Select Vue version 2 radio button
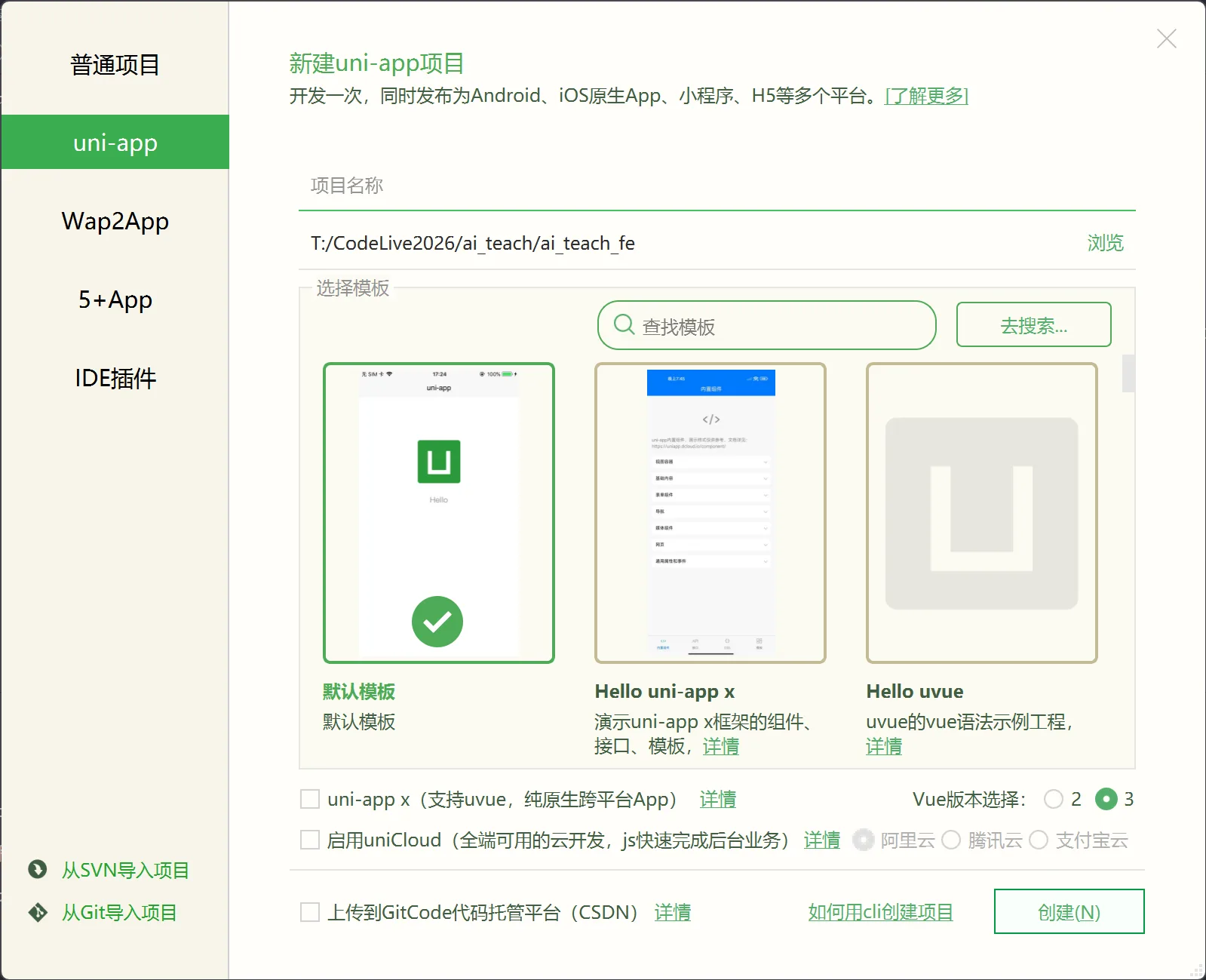The height and width of the screenshot is (980, 1206). coord(1054,799)
